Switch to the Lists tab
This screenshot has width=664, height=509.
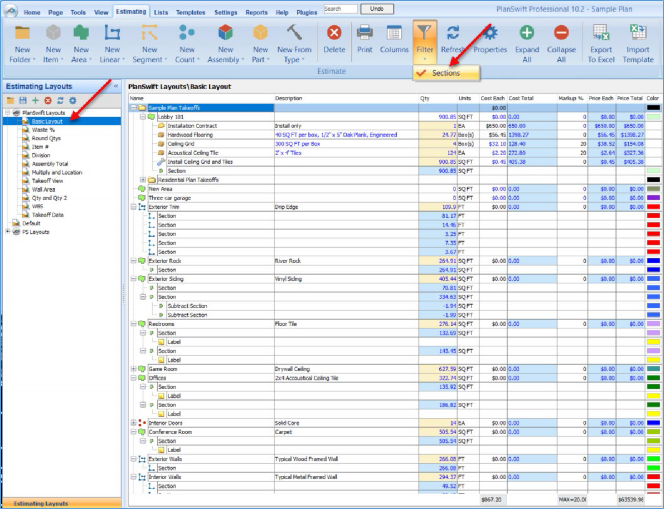tap(161, 12)
